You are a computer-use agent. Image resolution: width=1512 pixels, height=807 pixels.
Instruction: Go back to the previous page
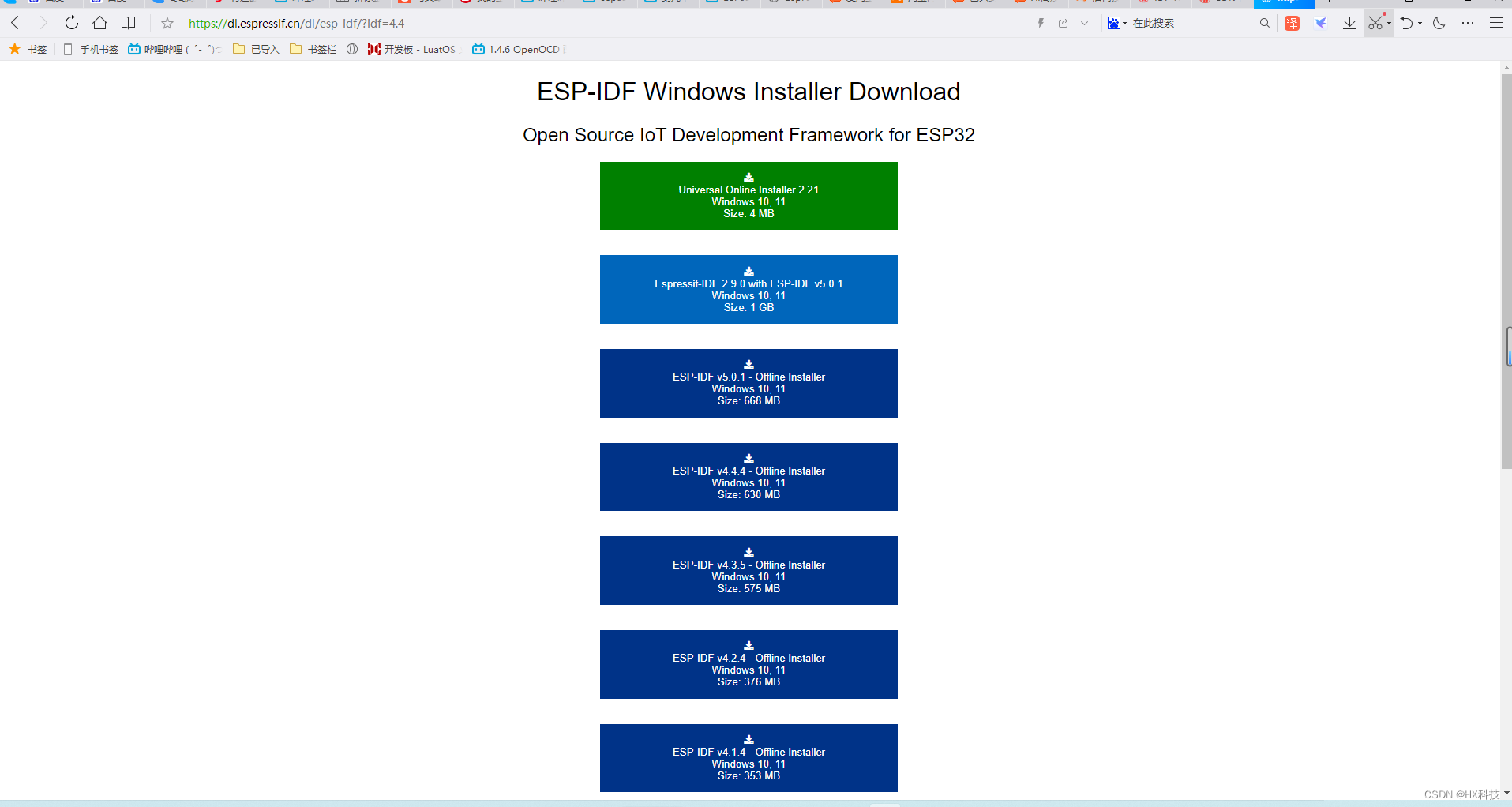point(15,23)
